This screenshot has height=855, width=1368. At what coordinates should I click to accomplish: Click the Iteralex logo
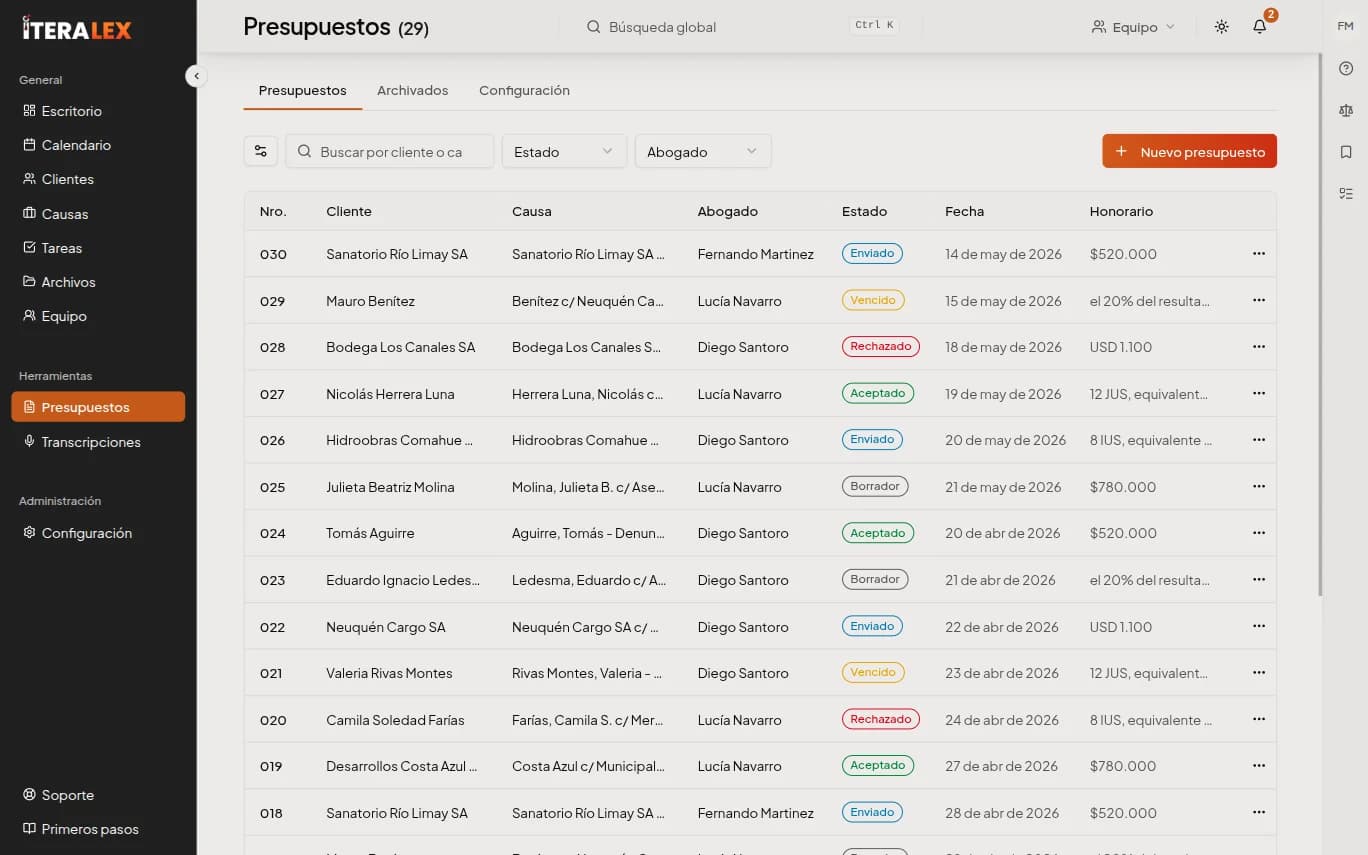point(77,29)
